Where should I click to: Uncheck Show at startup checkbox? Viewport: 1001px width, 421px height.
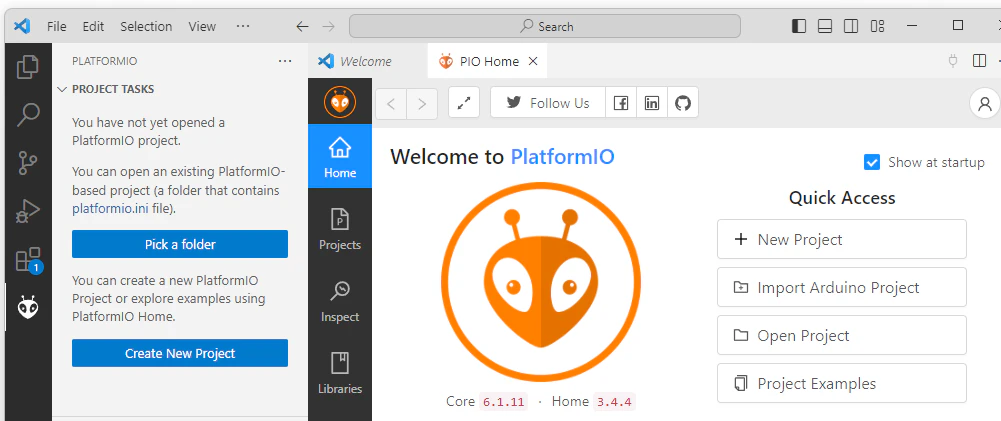[871, 162]
